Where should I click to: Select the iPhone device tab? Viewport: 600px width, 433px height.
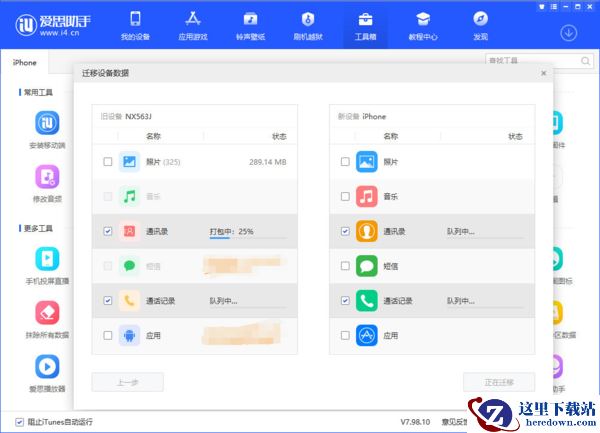pyautogui.click(x=24, y=62)
